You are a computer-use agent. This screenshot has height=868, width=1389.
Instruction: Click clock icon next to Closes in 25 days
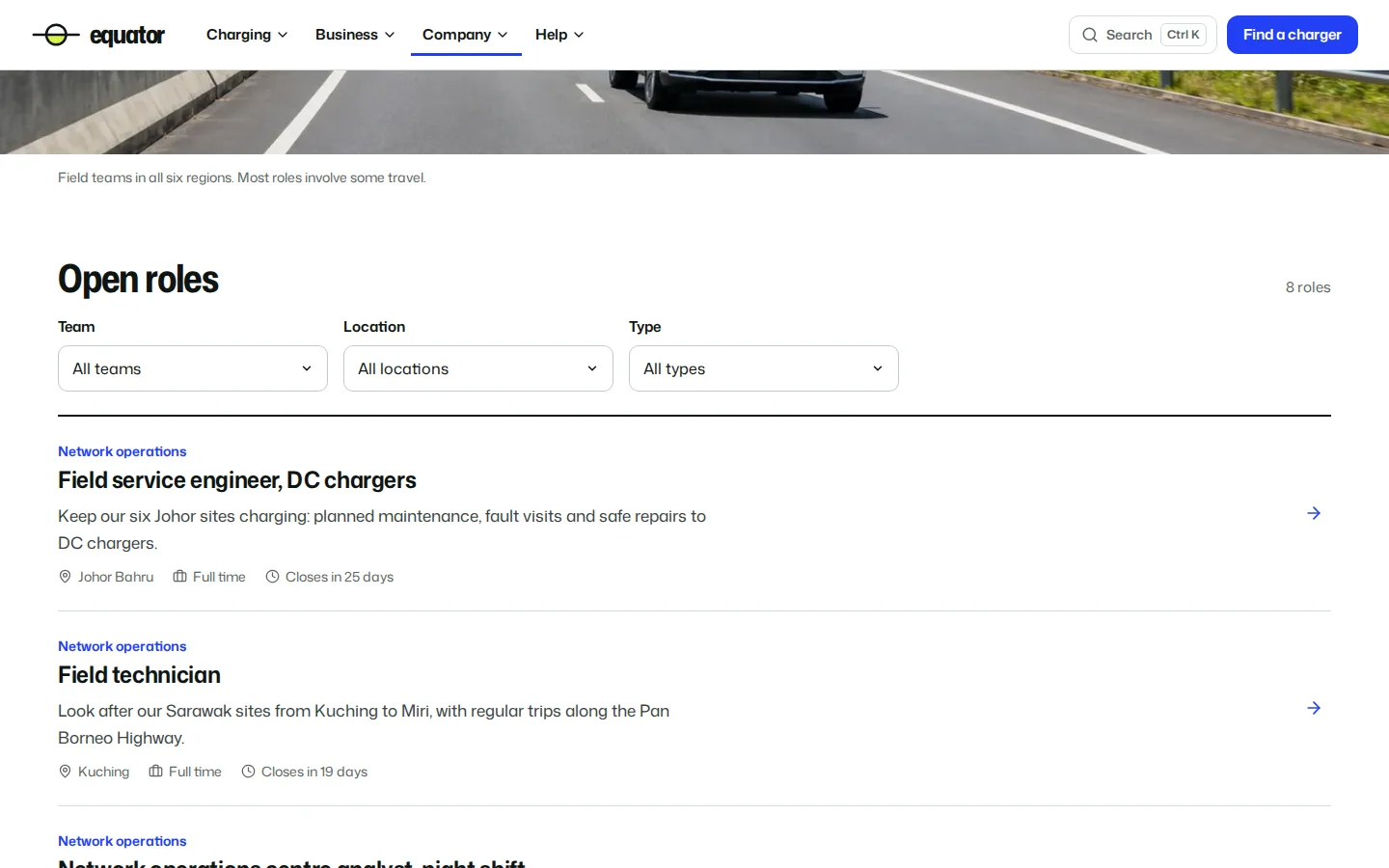click(x=272, y=577)
